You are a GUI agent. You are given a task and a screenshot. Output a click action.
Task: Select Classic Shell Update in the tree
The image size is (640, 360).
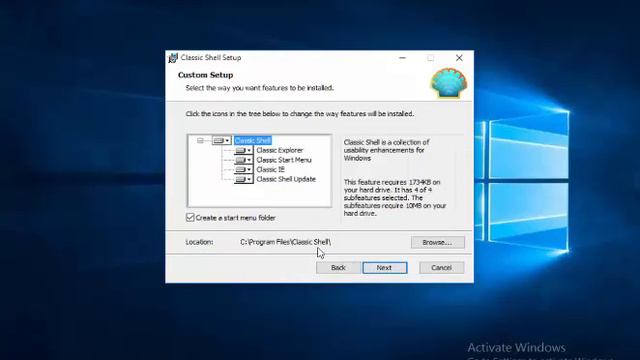[x=286, y=179]
